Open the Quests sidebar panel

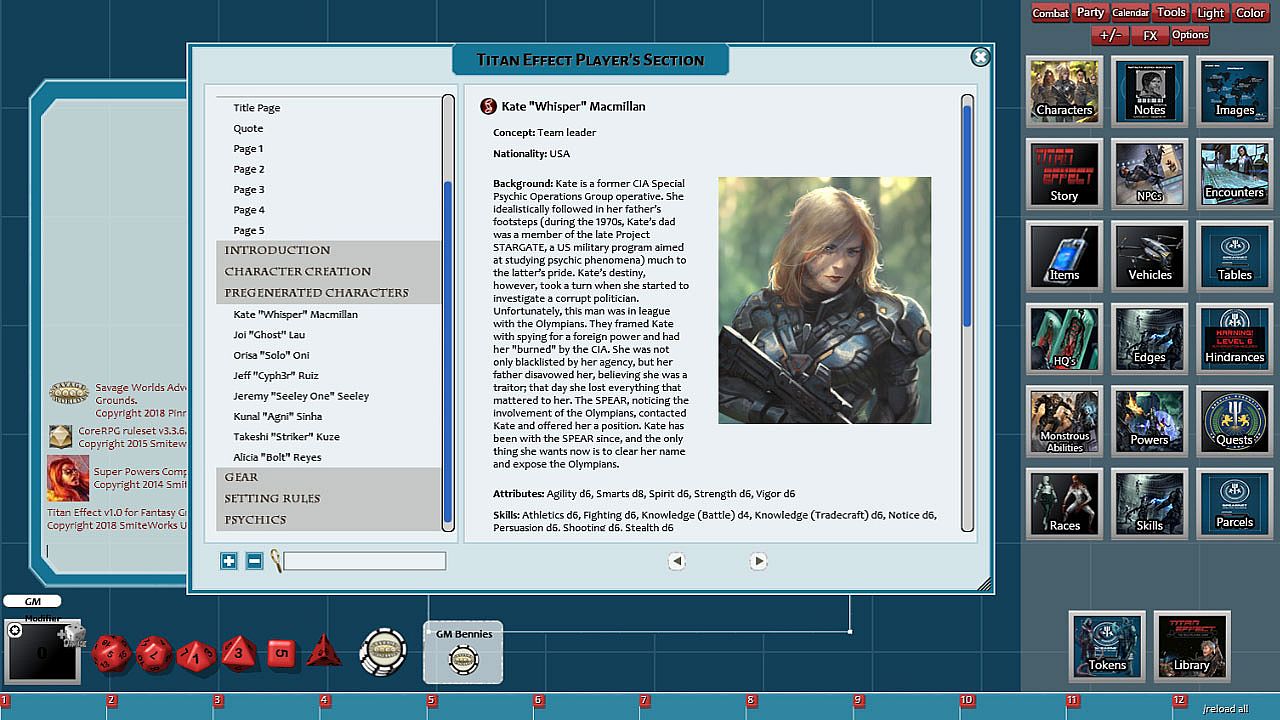(x=1235, y=421)
